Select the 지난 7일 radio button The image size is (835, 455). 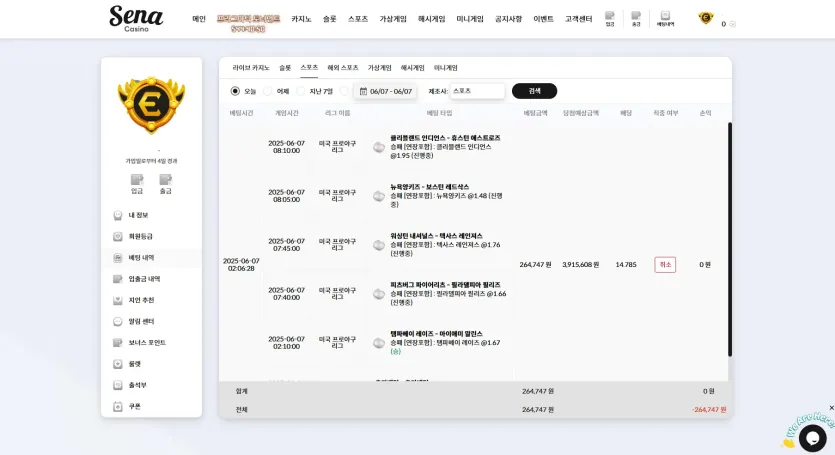(300, 91)
